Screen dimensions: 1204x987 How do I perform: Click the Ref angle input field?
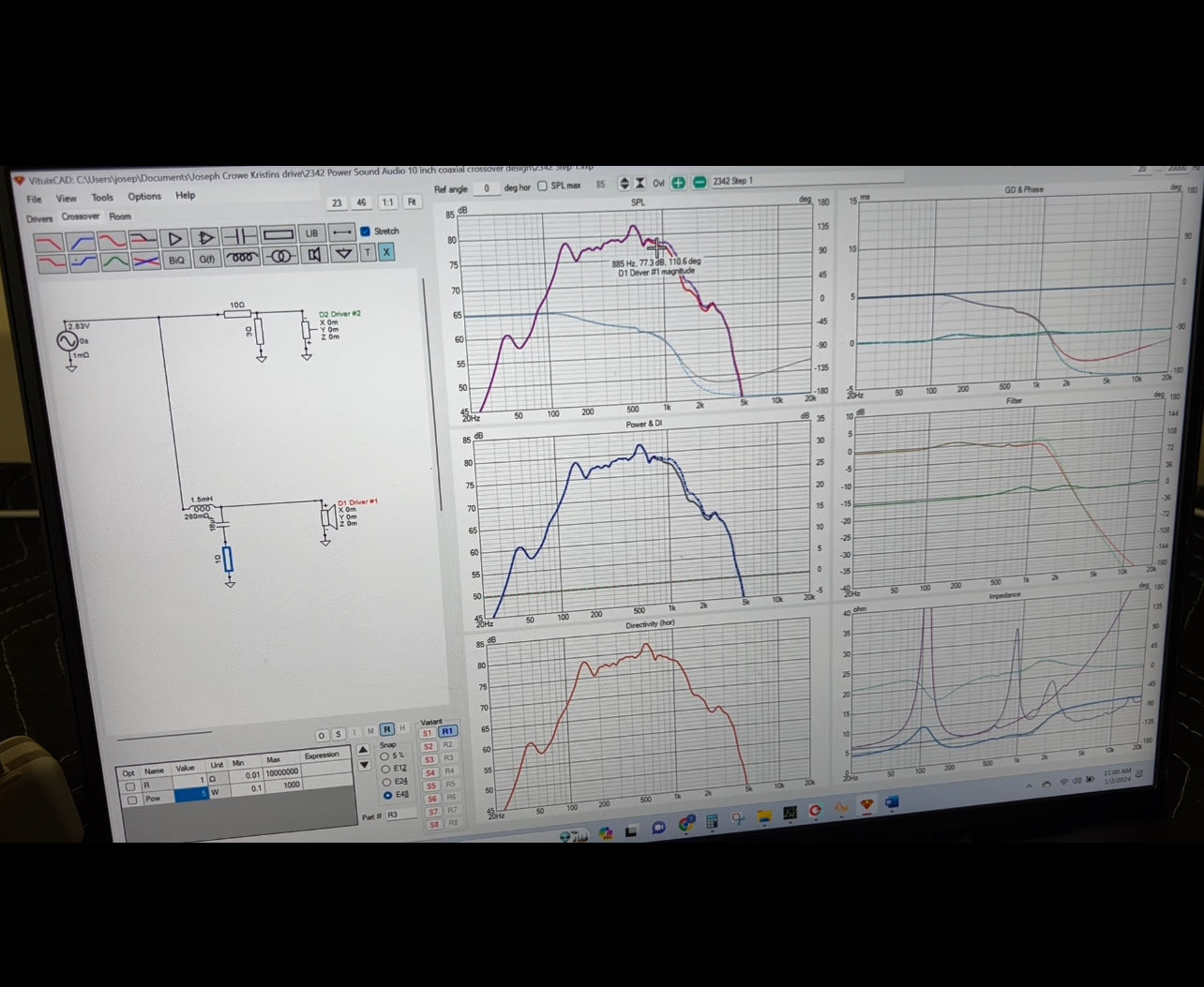(486, 188)
